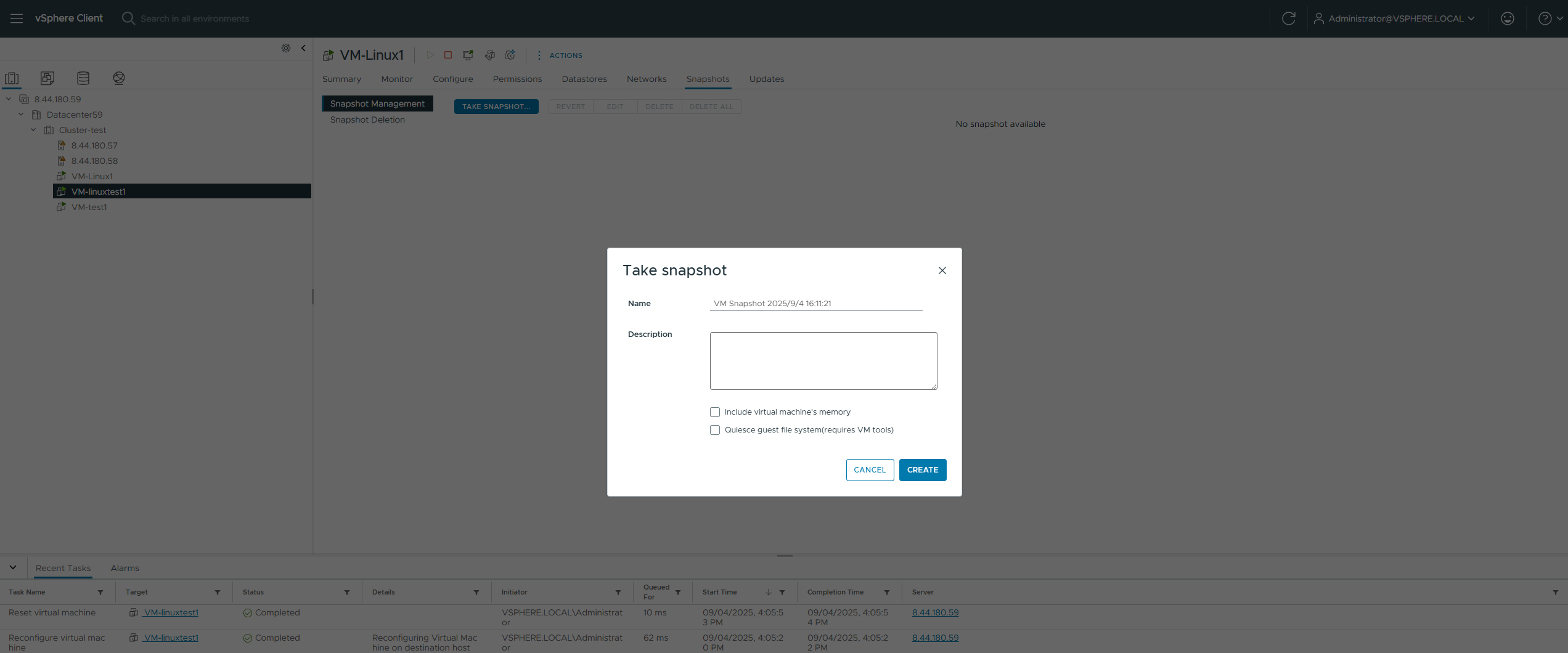Collapse the 8.44.180.59 vCenter node

coord(9,99)
